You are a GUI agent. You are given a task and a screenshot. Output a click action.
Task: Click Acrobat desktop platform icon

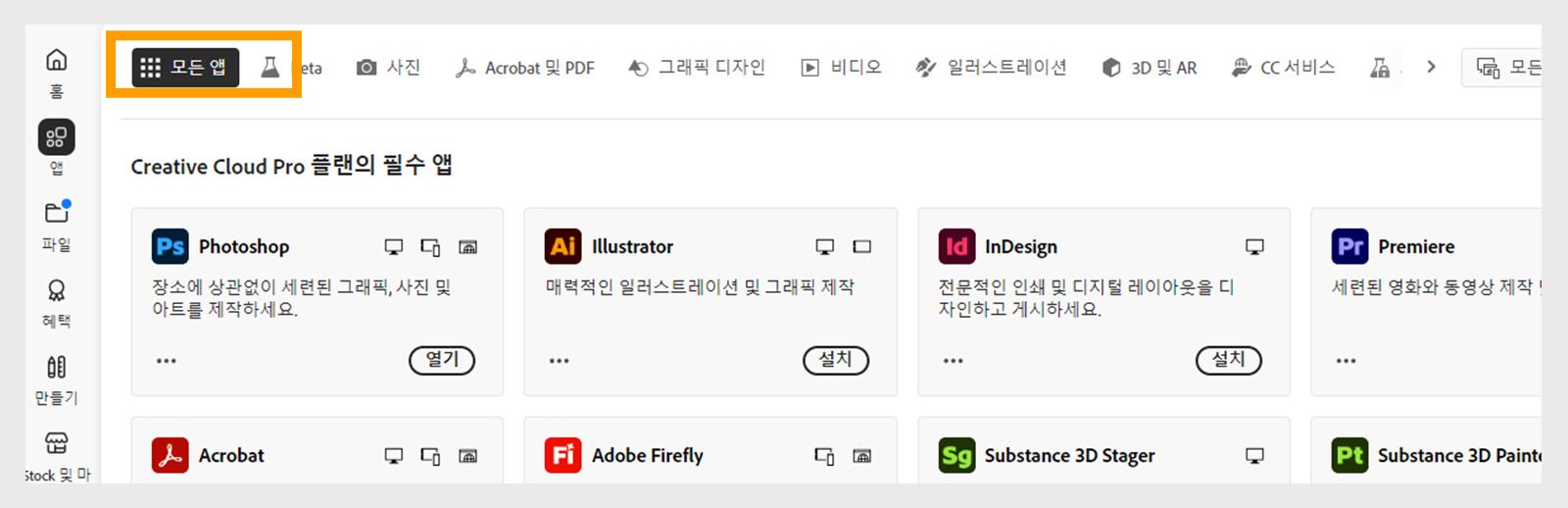pyautogui.click(x=394, y=456)
